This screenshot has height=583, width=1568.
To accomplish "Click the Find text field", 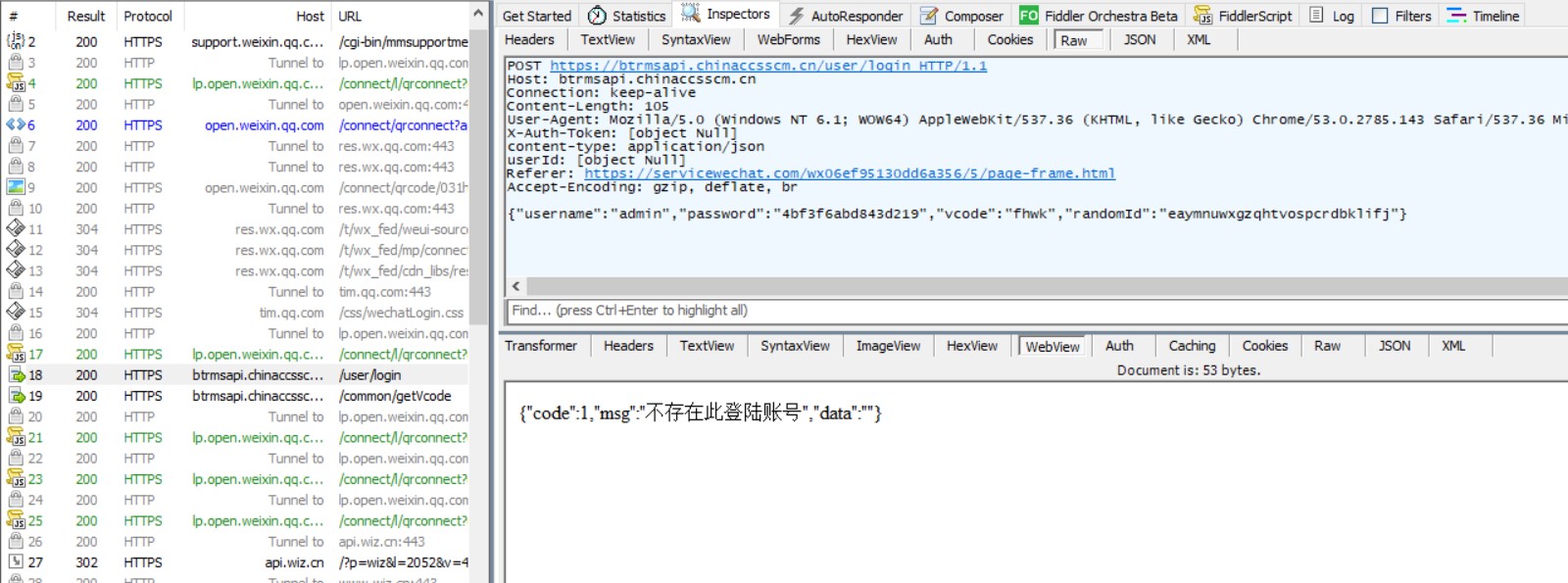I will 1037,311.
